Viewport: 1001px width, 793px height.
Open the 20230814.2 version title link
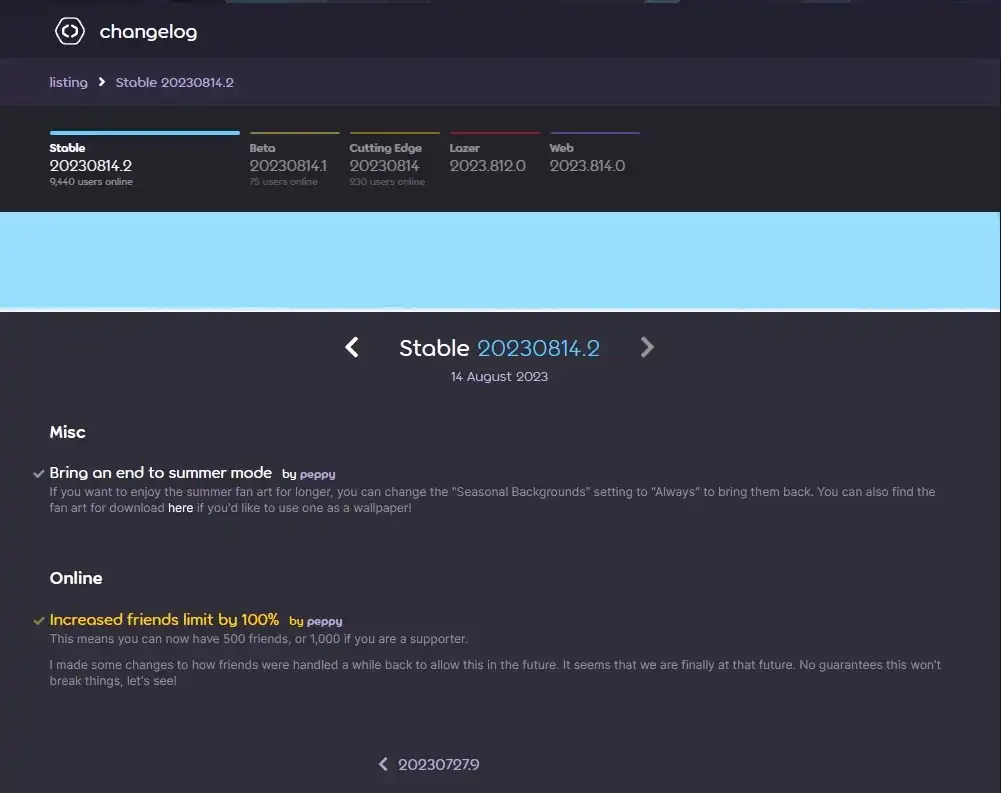(538, 348)
